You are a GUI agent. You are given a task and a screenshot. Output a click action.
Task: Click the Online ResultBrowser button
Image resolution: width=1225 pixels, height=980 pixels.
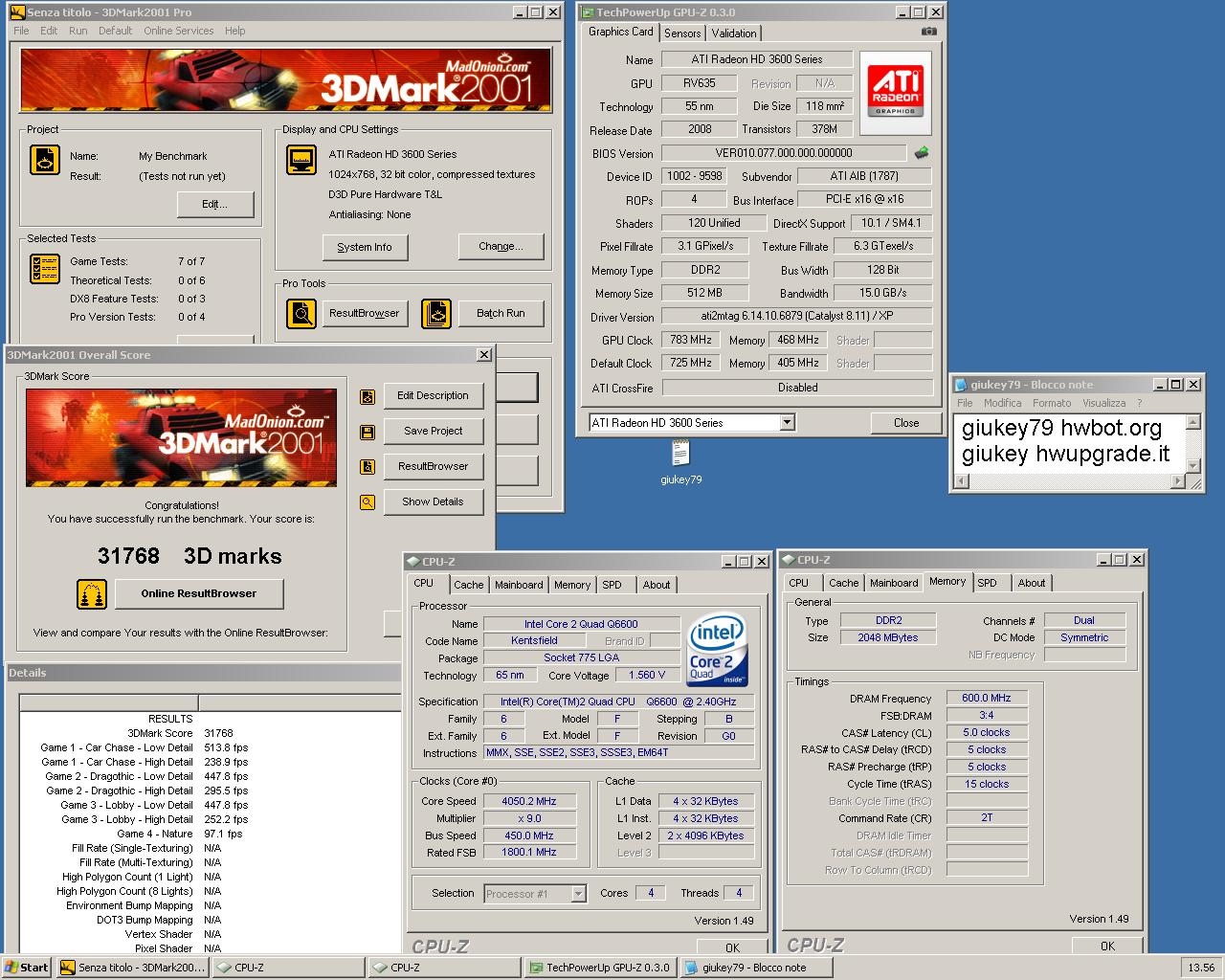click(x=199, y=594)
